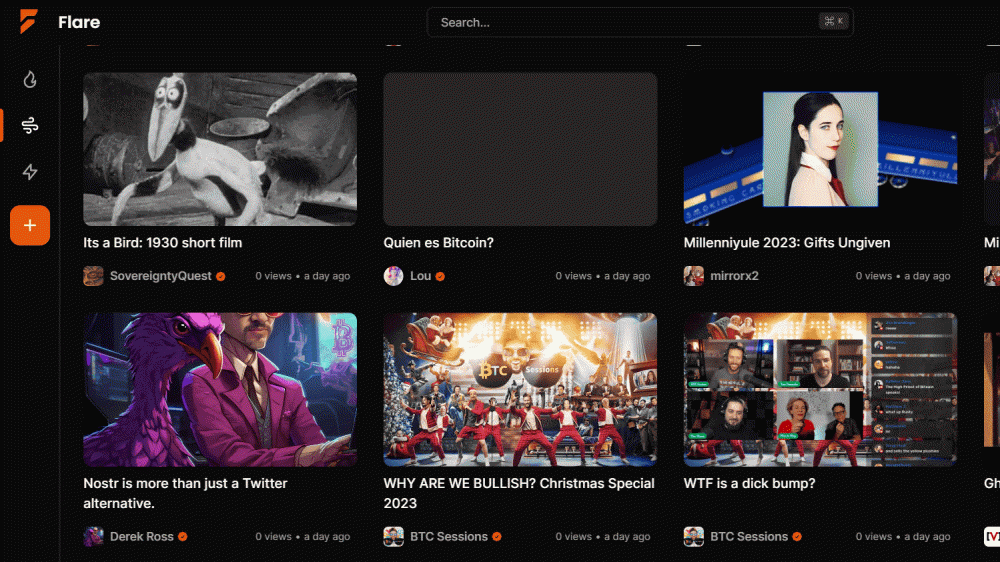Open the Christmas Special video thumbnail

pos(520,389)
